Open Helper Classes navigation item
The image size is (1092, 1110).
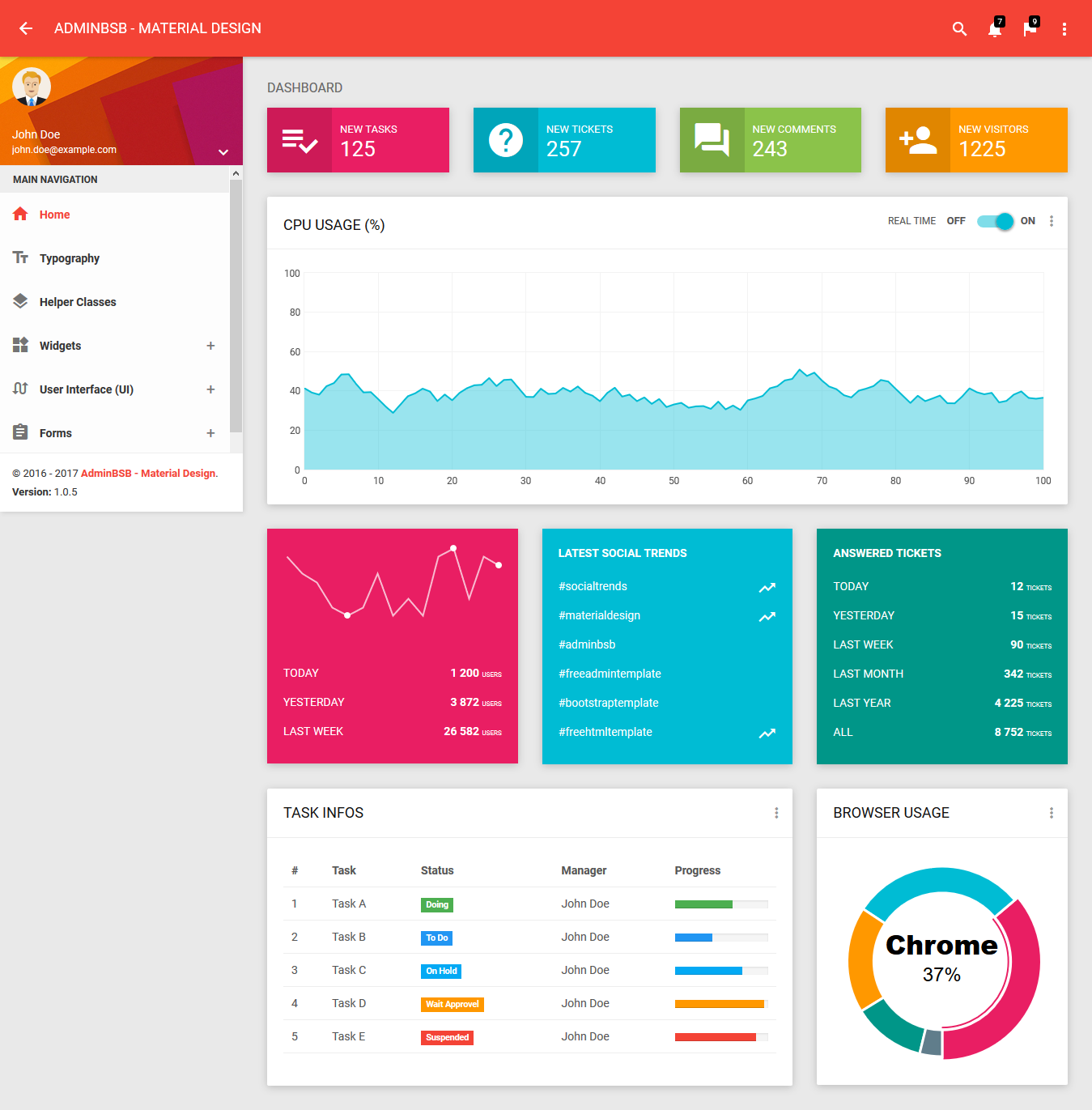78,301
